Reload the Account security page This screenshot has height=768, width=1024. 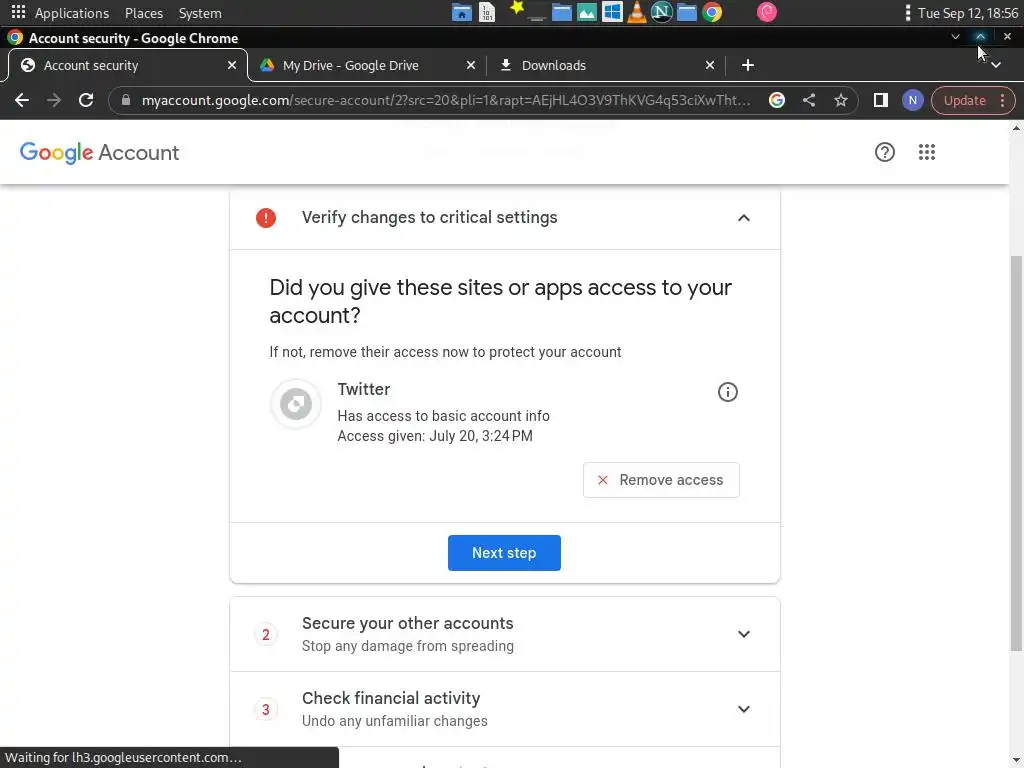tap(86, 100)
